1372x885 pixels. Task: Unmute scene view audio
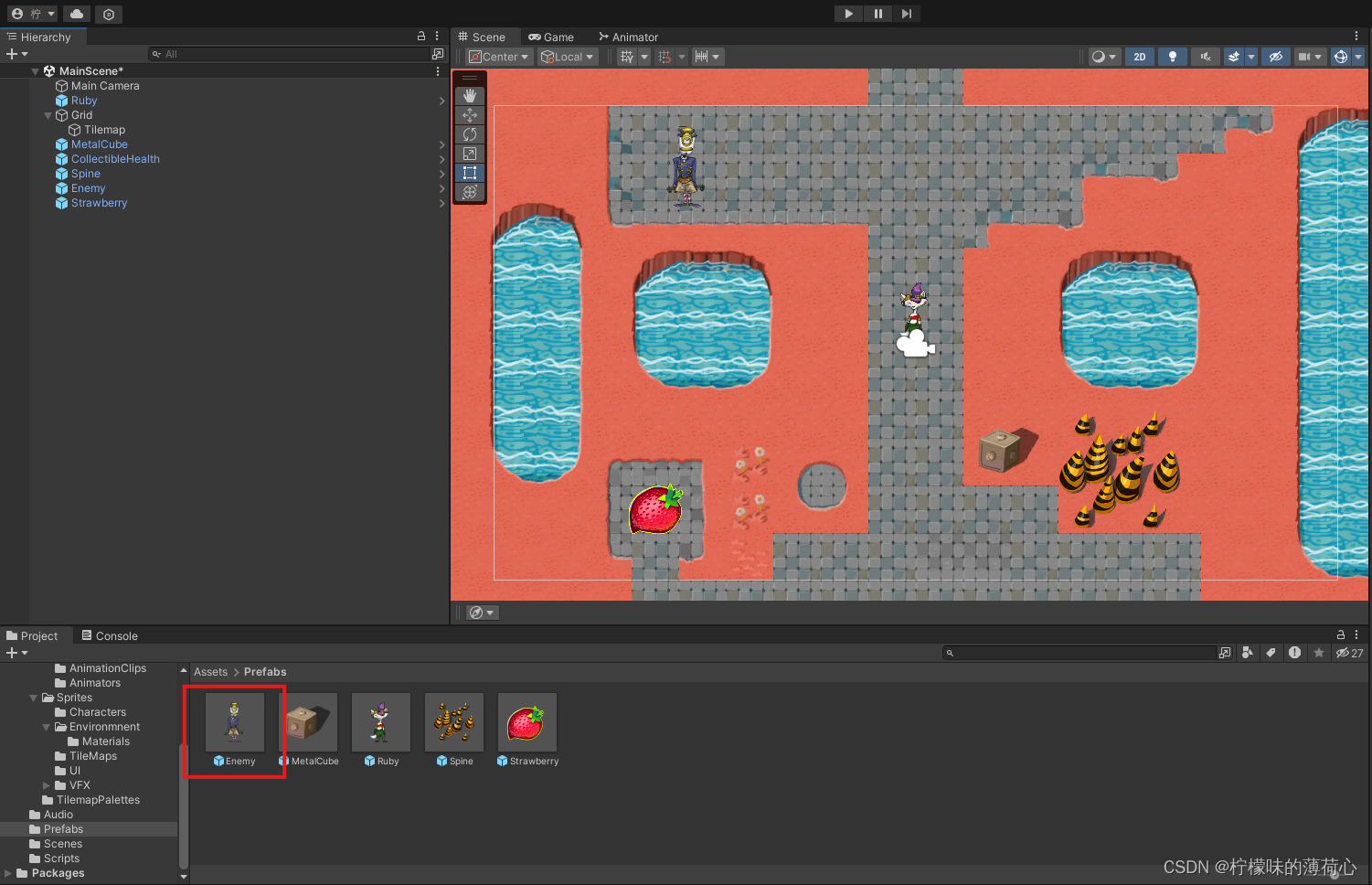1205,56
